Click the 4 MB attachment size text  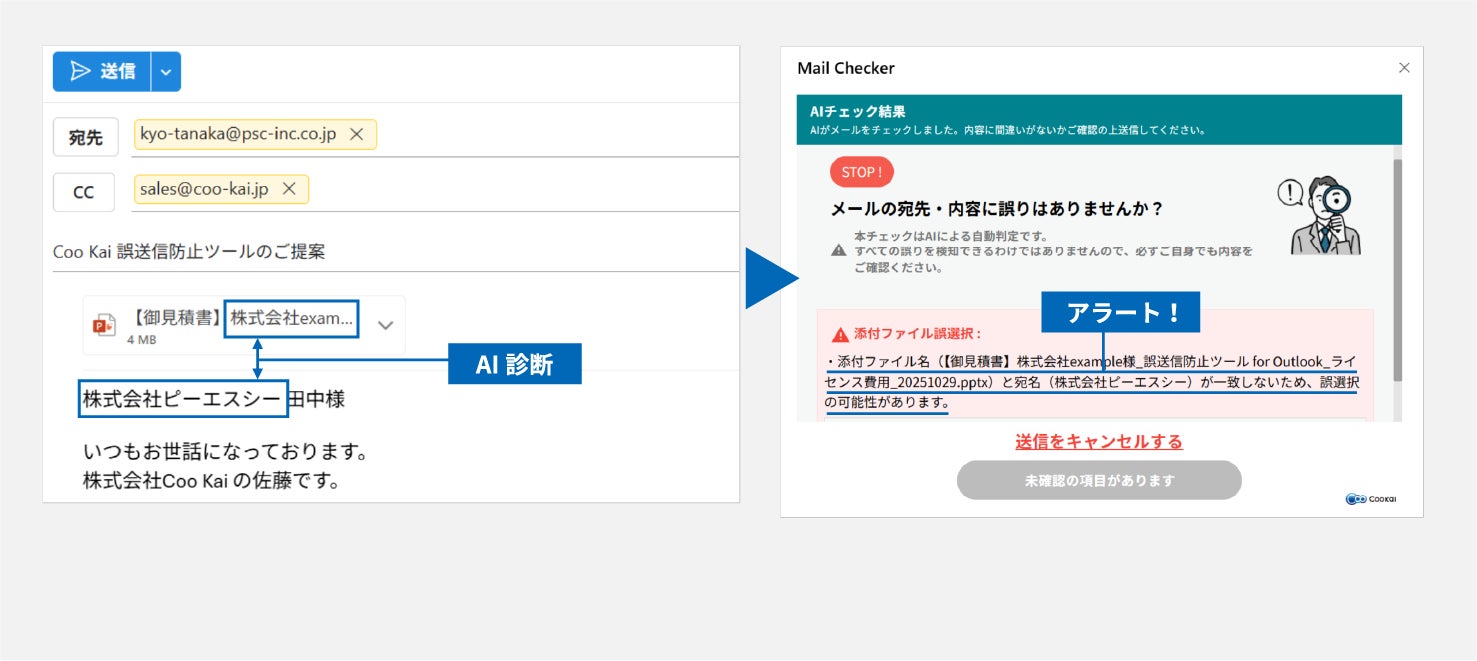[x=141, y=340]
